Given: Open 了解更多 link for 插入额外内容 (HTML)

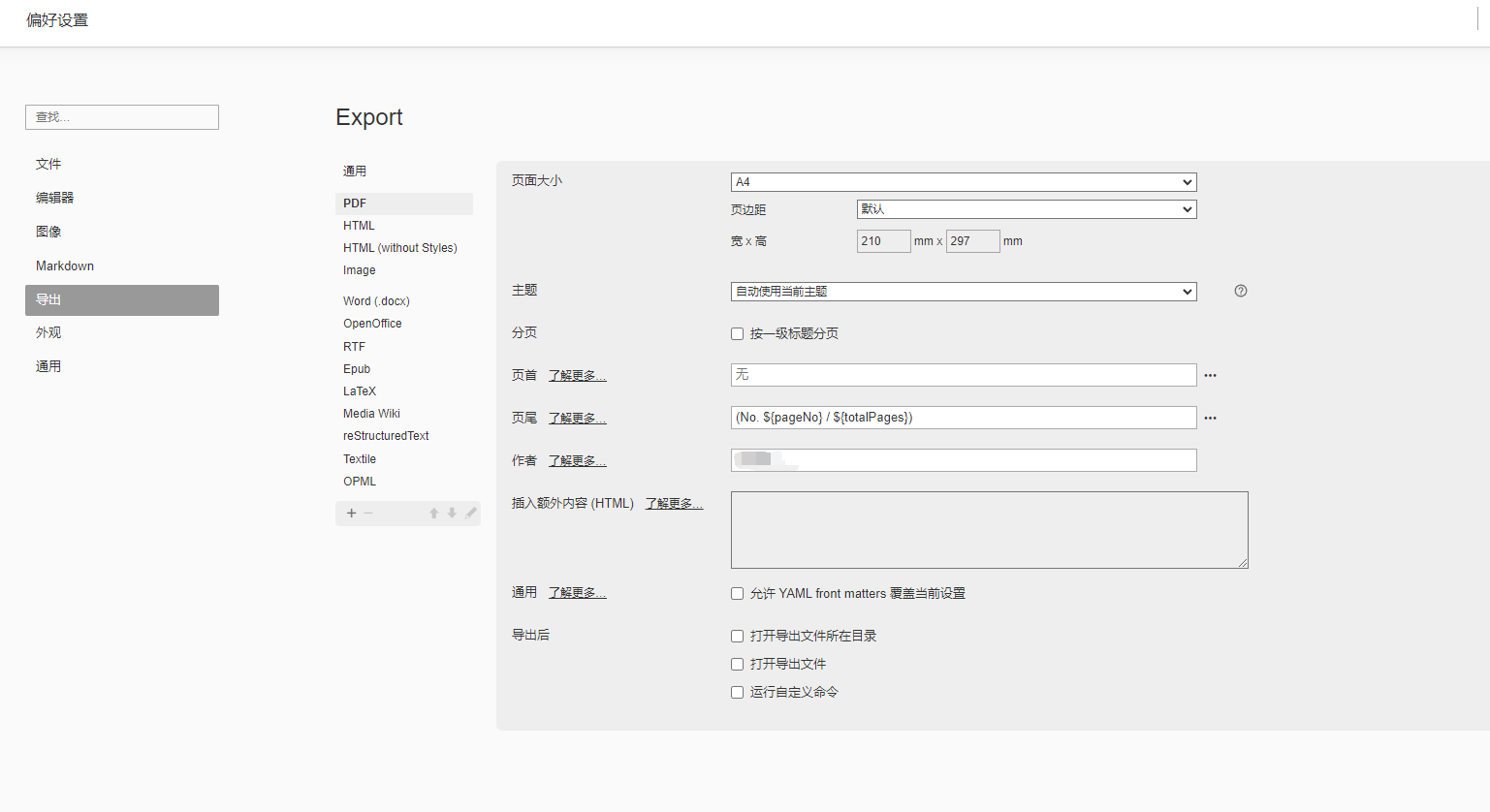Looking at the screenshot, I should [675, 504].
